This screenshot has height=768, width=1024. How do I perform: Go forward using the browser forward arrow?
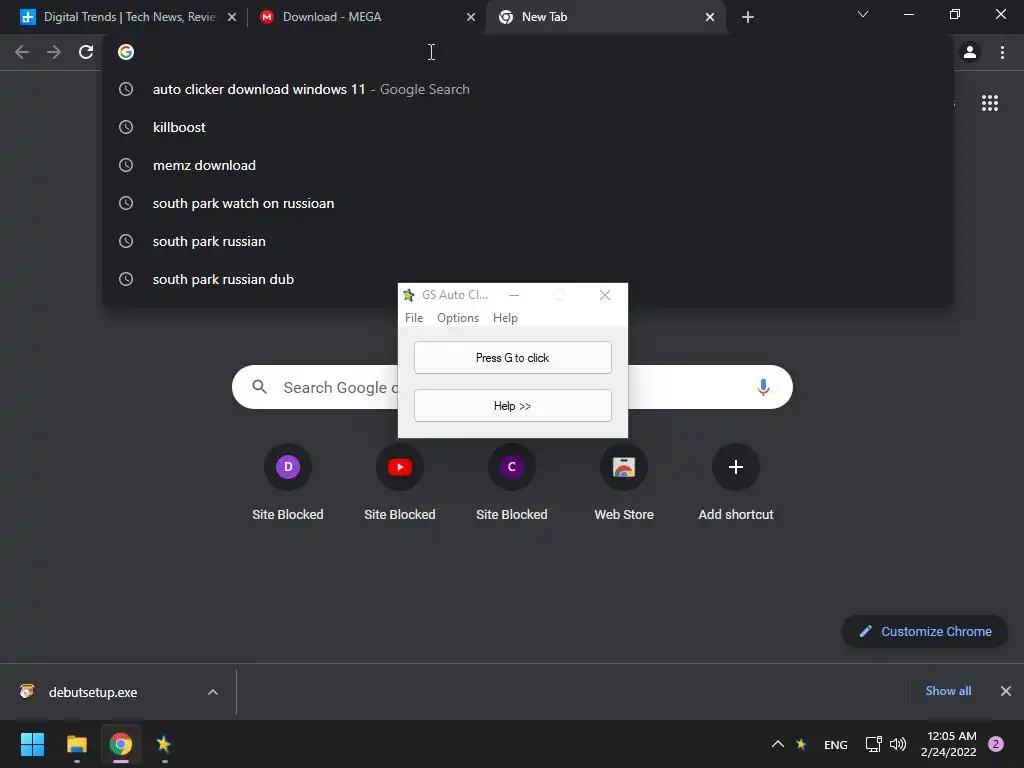pos(54,52)
